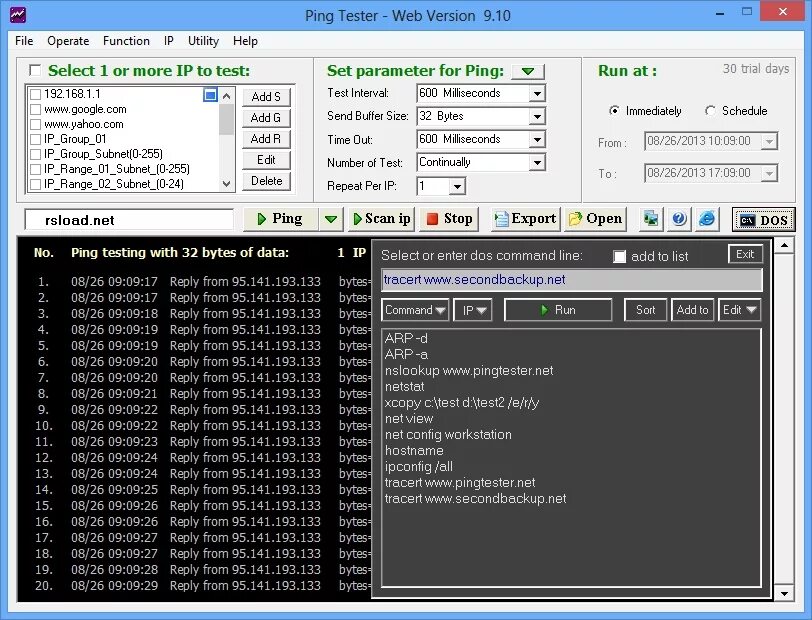The image size is (812, 620).
Task: Open the Command dropdown in DOS panel
Action: pyautogui.click(x=415, y=310)
